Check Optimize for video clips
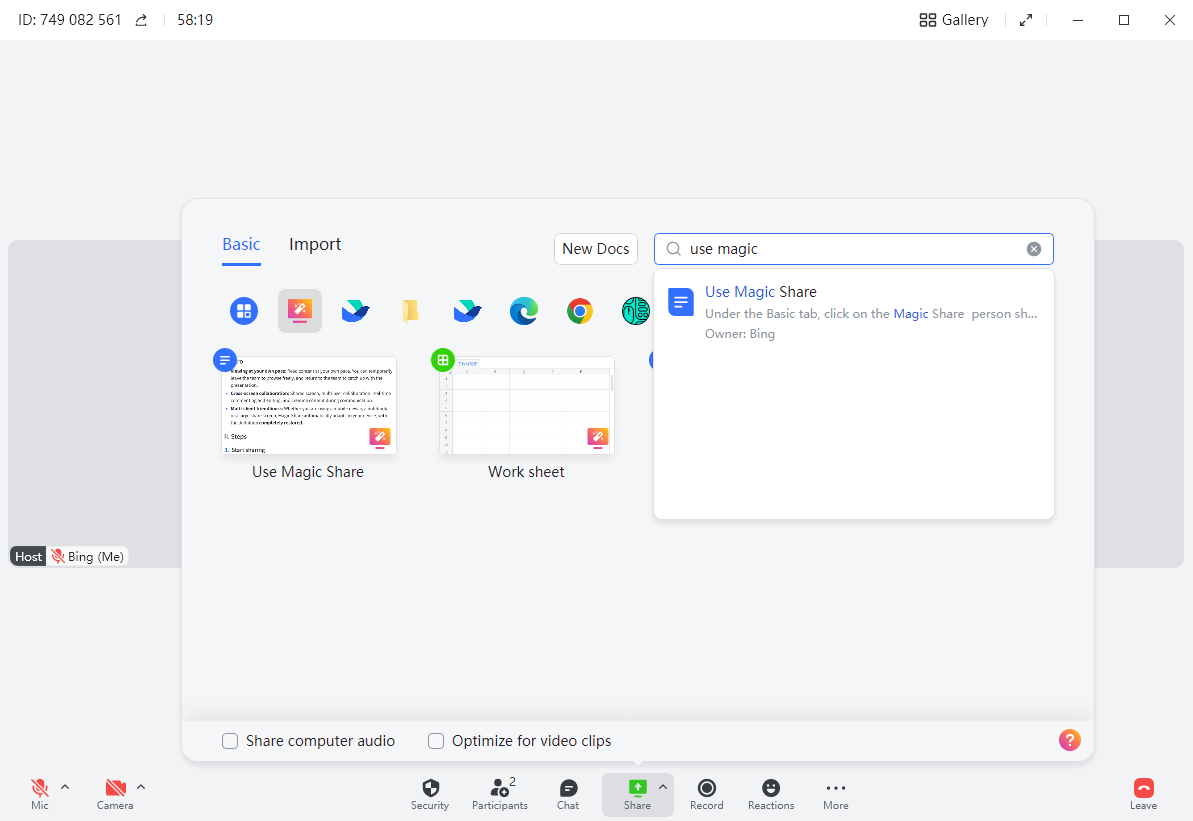1193x821 pixels. 436,741
